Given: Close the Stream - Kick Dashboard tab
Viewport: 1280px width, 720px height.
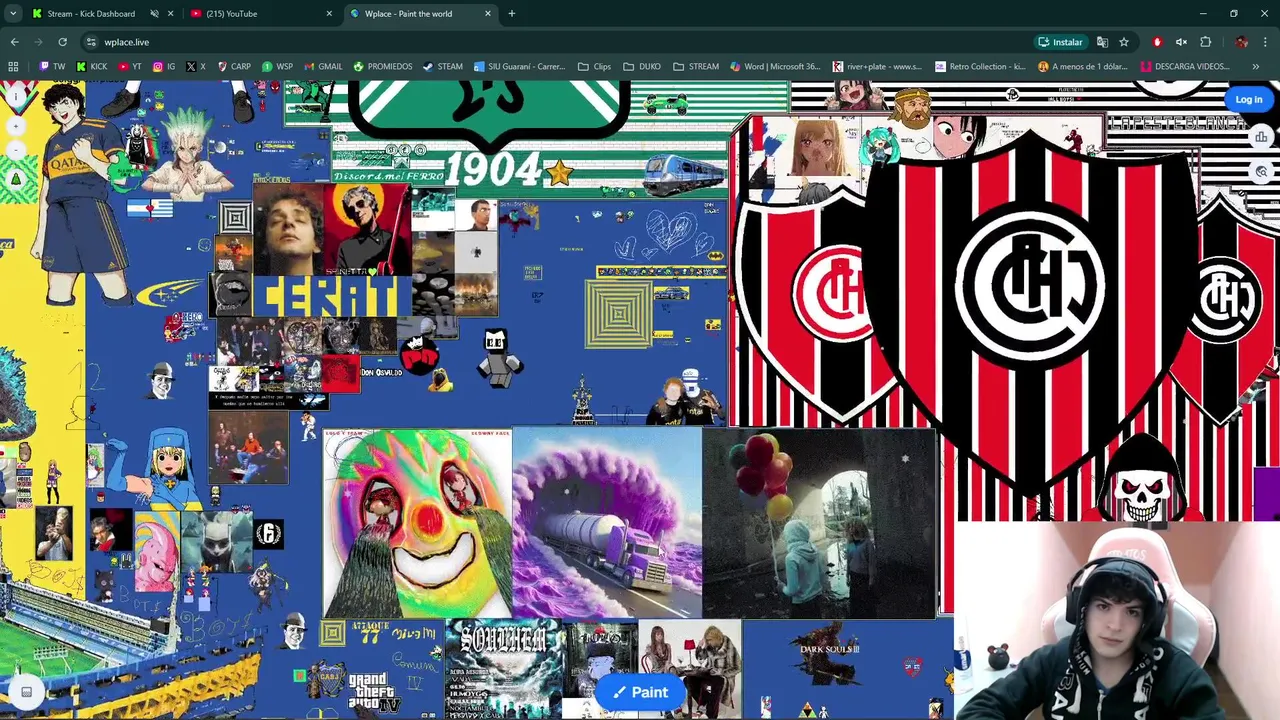Looking at the screenshot, I should (x=171, y=14).
